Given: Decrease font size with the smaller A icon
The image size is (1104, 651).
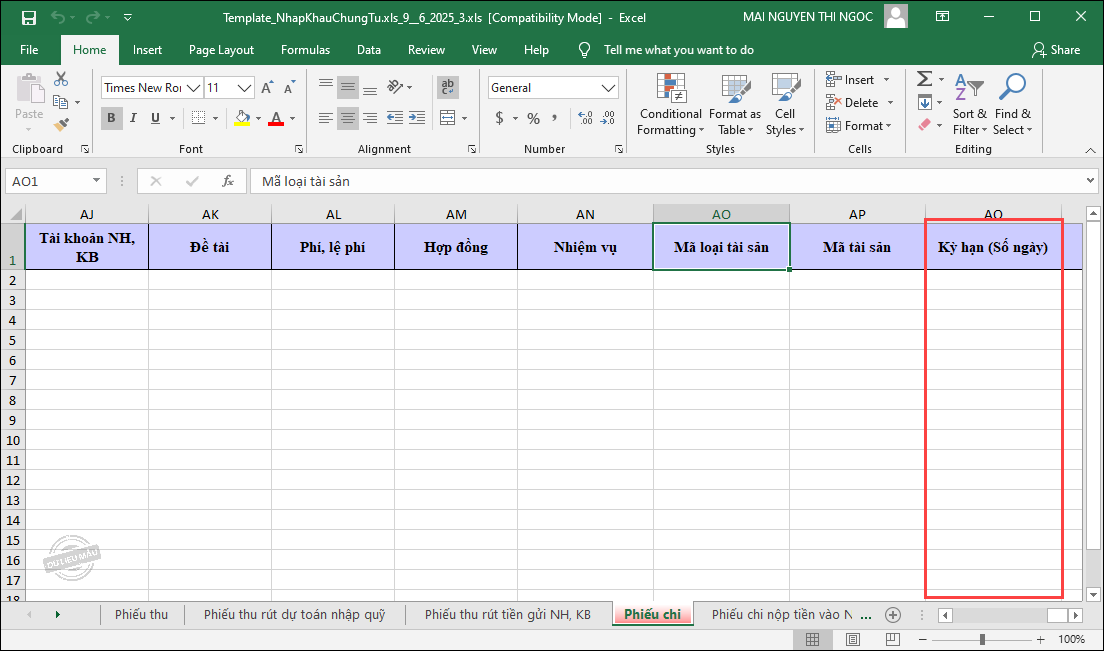Looking at the screenshot, I should (289, 88).
